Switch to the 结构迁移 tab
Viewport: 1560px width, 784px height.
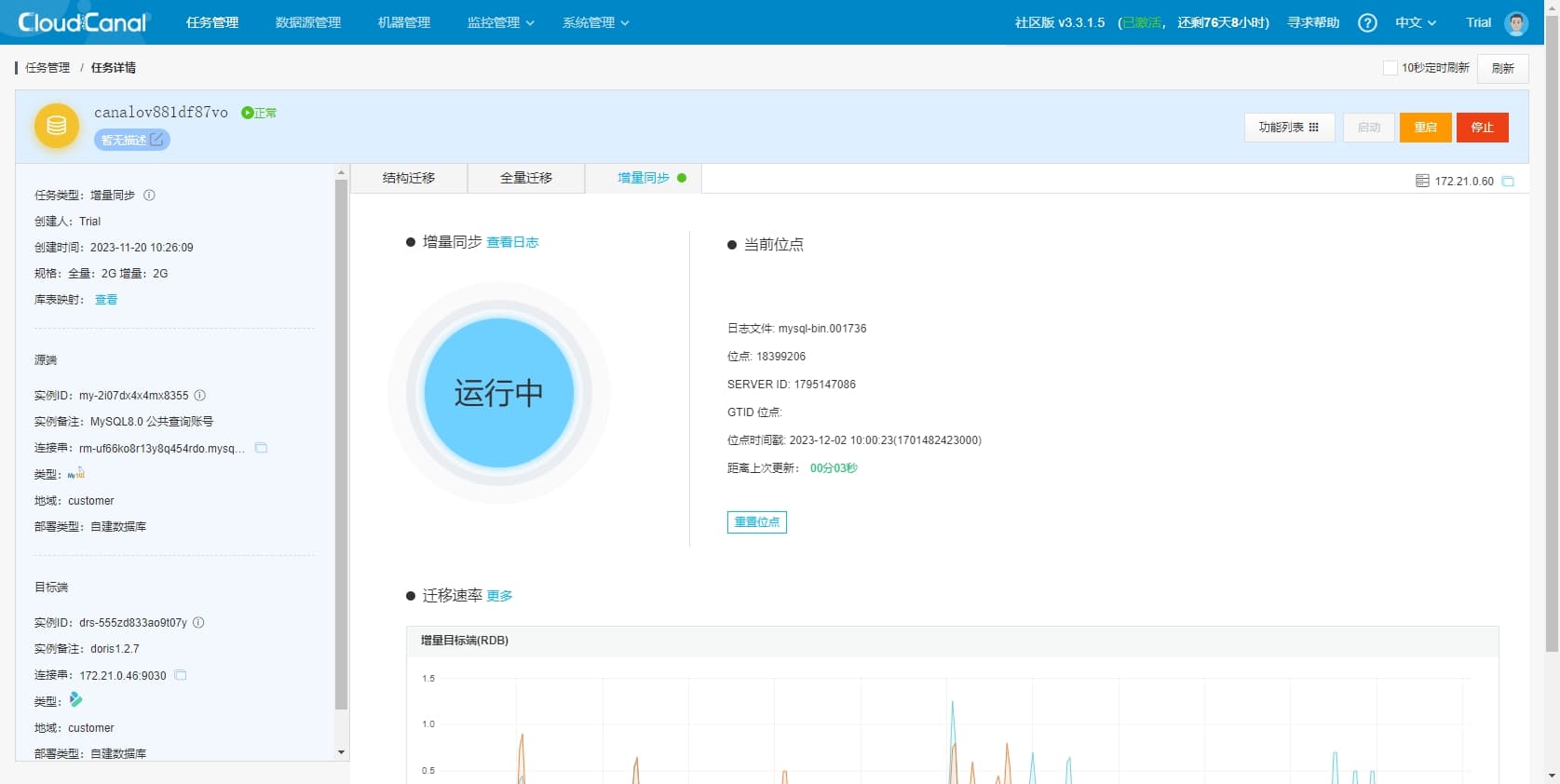click(x=409, y=178)
